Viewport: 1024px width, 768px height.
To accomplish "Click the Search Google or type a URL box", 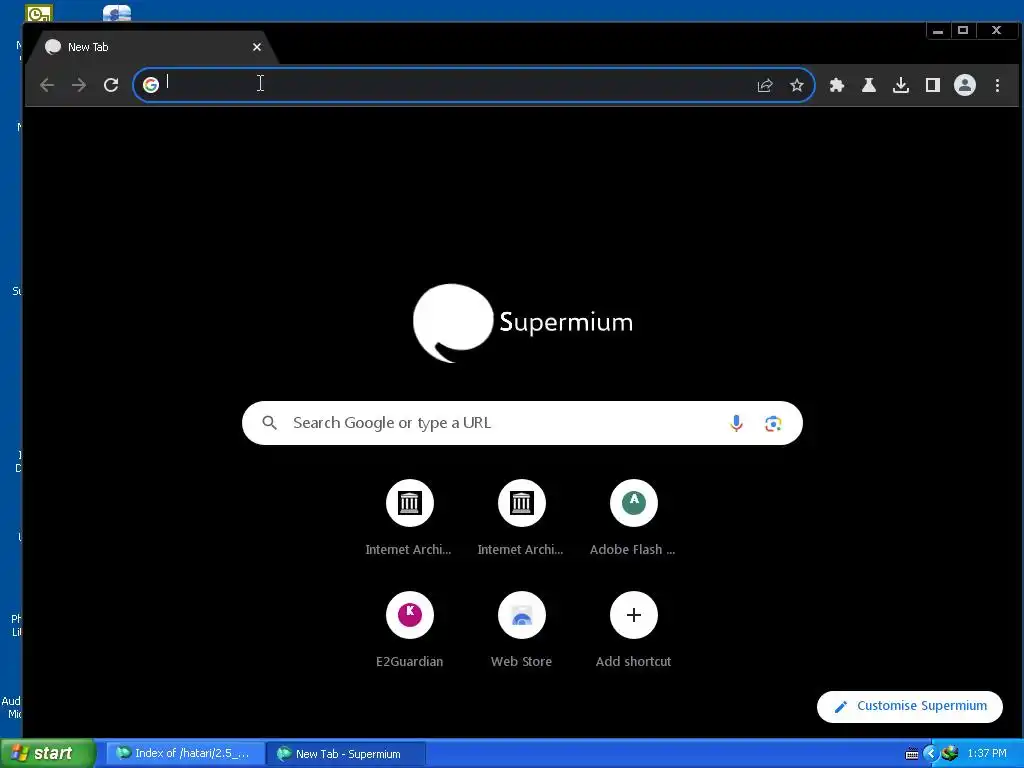I will (522, 423).
